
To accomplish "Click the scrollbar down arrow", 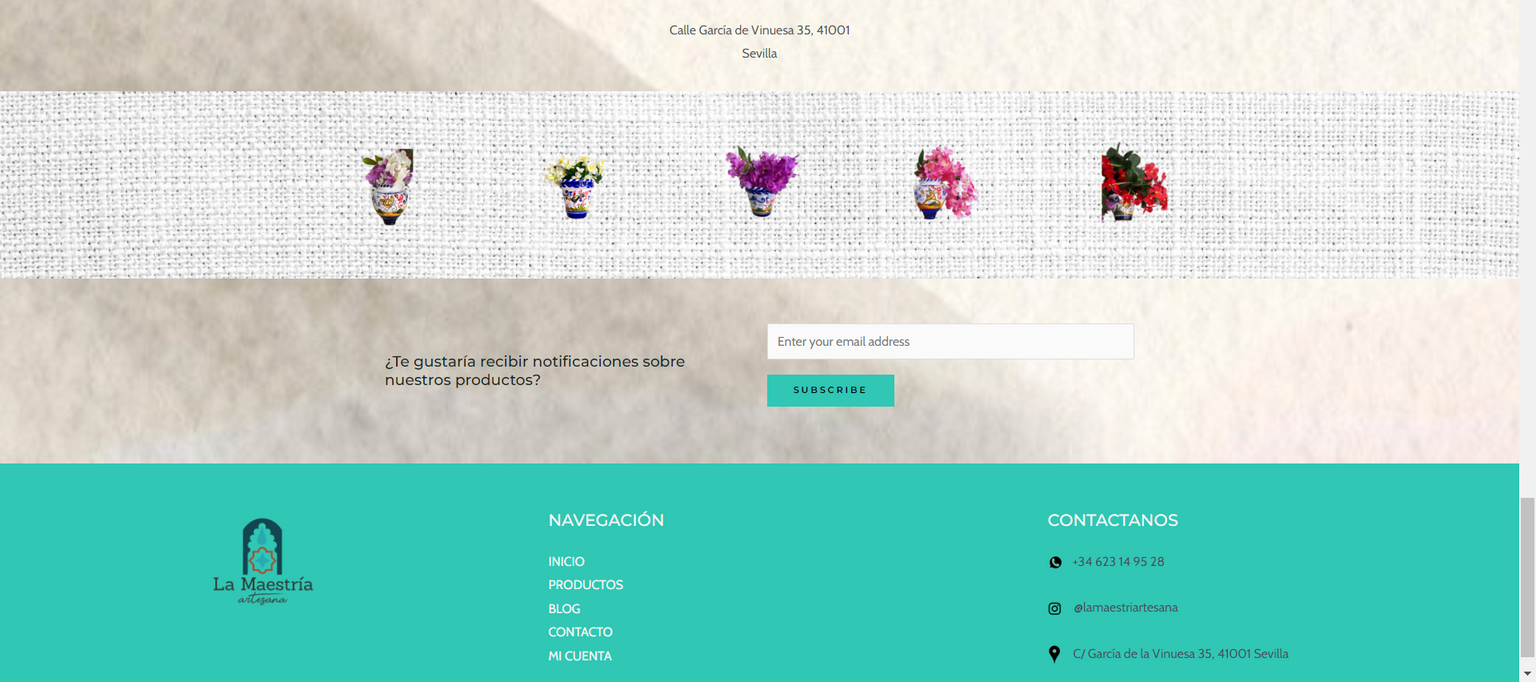I will (x=1527, y=674).
